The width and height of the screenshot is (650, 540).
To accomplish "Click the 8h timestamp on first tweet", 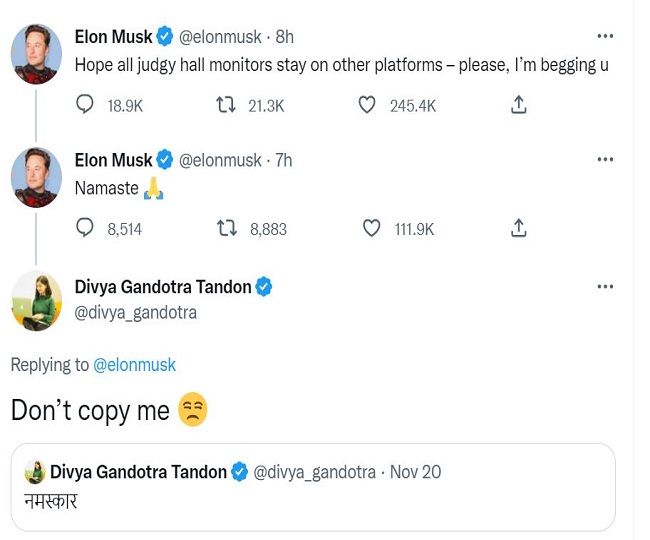I will pos(285,37).
